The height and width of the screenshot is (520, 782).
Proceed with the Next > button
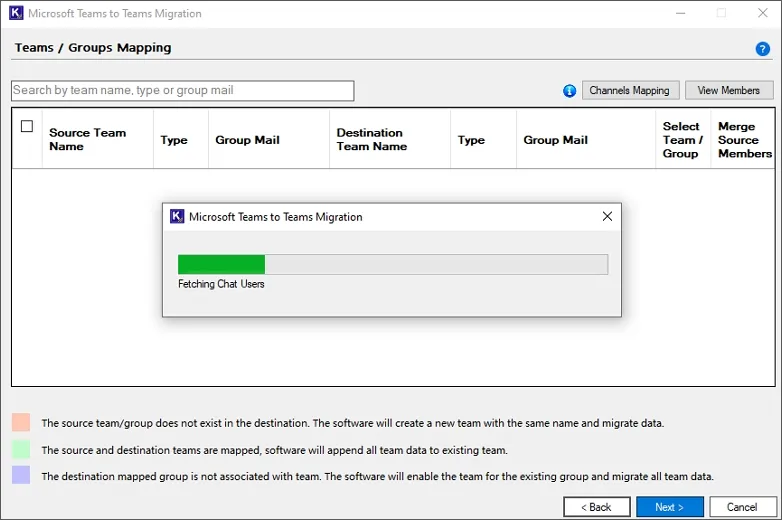(670, 507)
